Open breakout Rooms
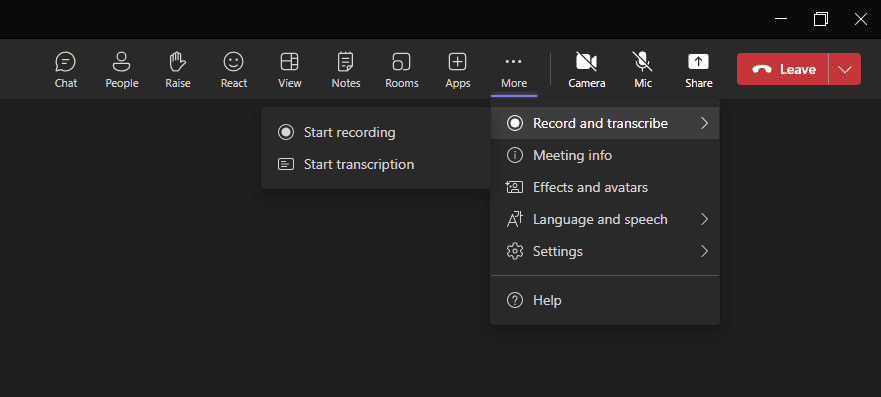This screenshot has height=397, width=881. click(402, 70)
